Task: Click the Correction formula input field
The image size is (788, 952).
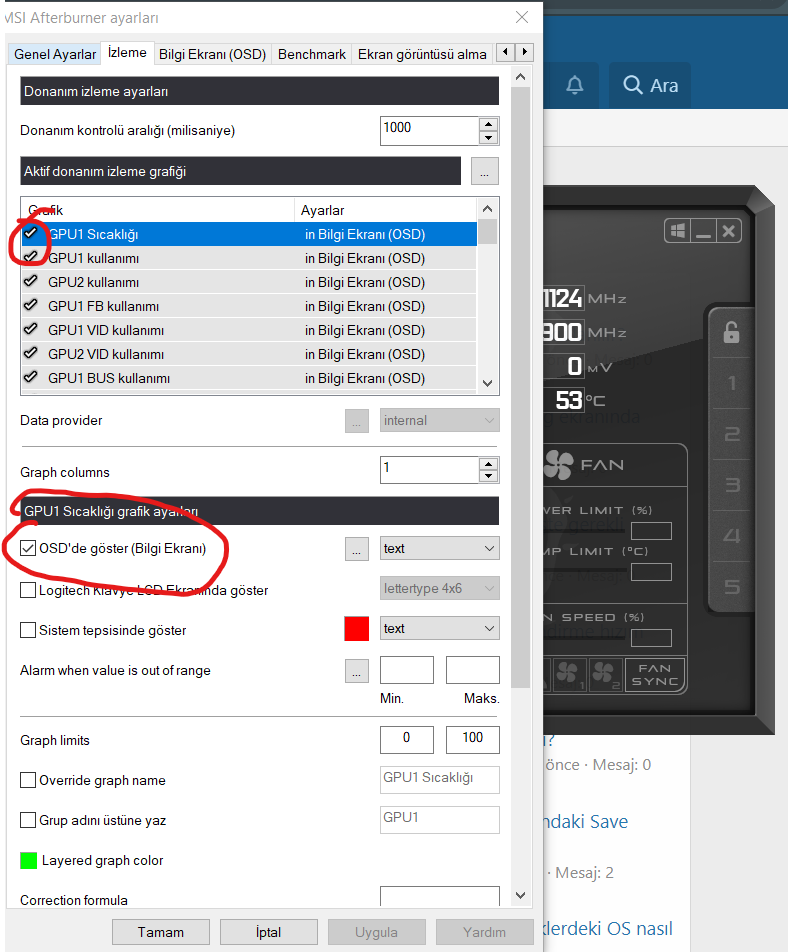Action: click(440, 896)
